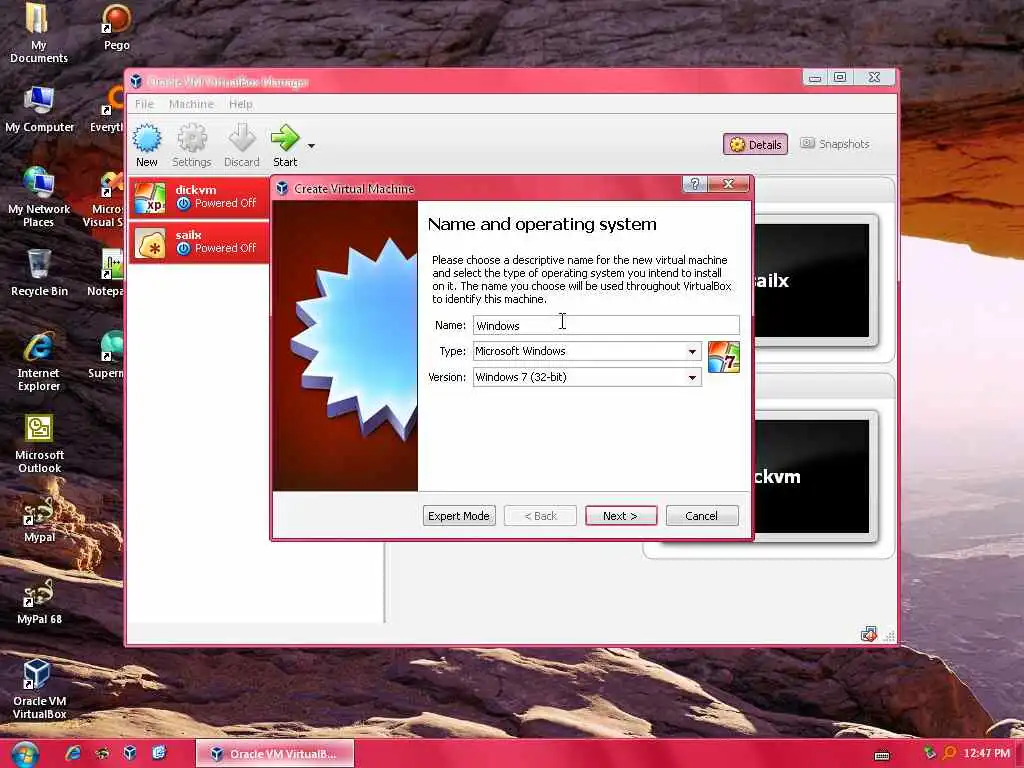Cancel the Create Virtual Machine dialog
Viewport: 1024px width, 768px height.
tap(702, 516)
